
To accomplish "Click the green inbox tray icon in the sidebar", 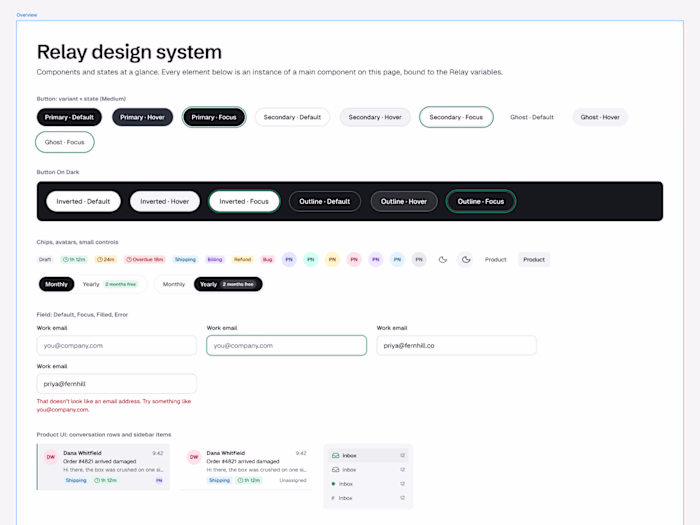I will [x=335, y=455].
